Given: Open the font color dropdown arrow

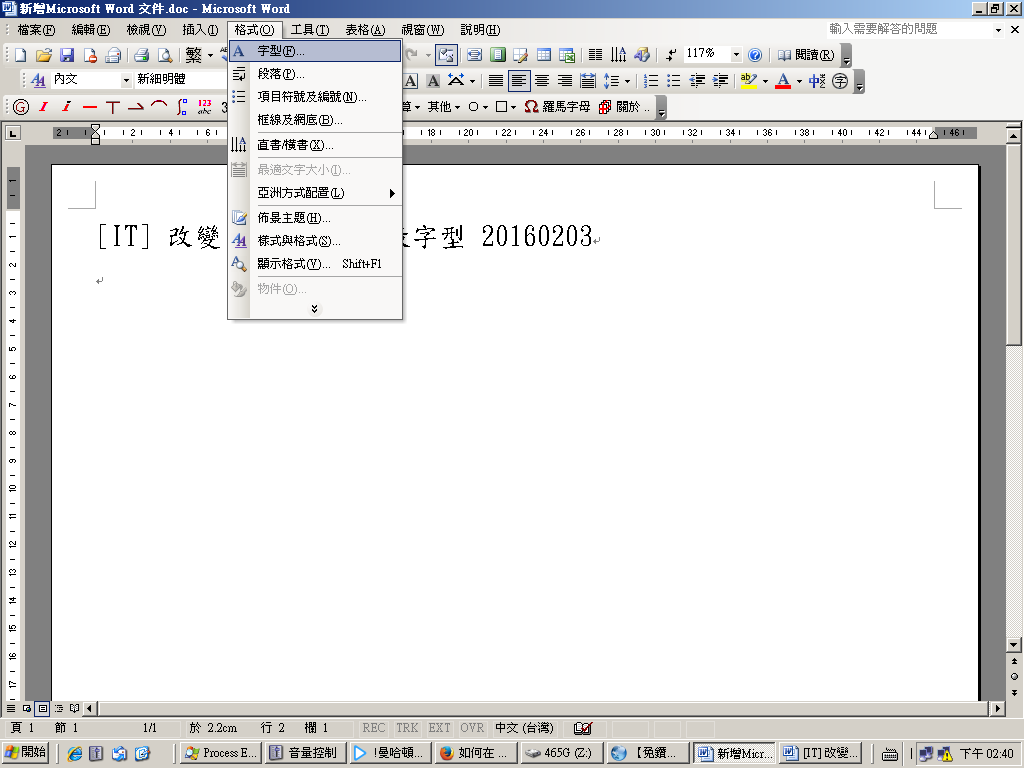Looking at the screenshot, I should click(x=799, y=81).
